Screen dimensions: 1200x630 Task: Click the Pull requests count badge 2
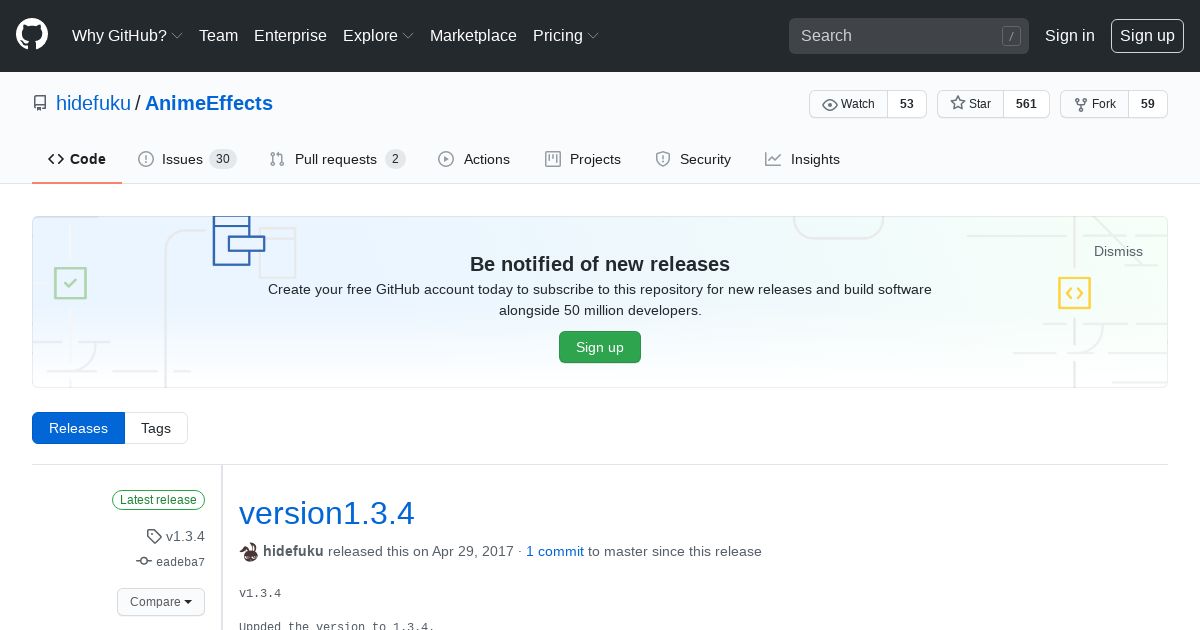(395, 159)
